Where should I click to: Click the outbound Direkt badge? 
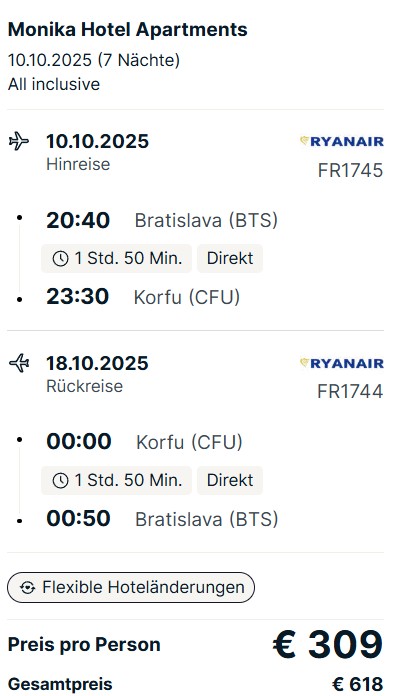click(x=230, y=258)
